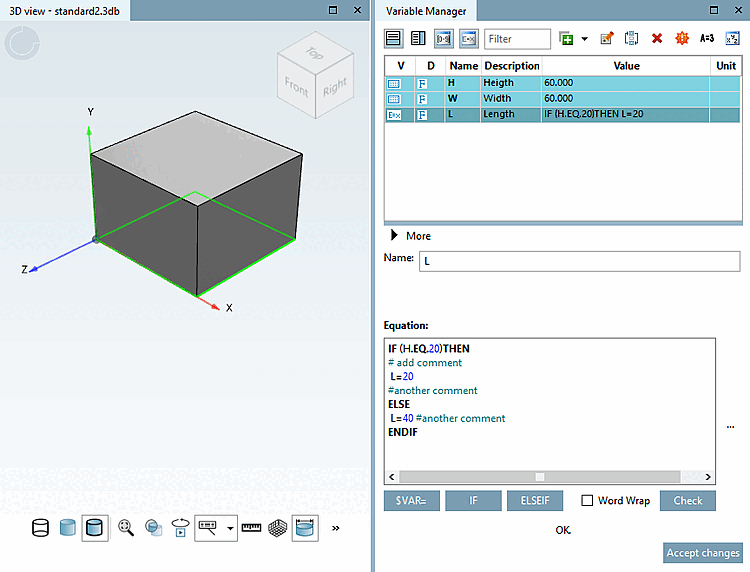Enable the Word Wrap checkbox
Image resolution: width=750 pixels, height=572 pixels.
tap(588, 501)
